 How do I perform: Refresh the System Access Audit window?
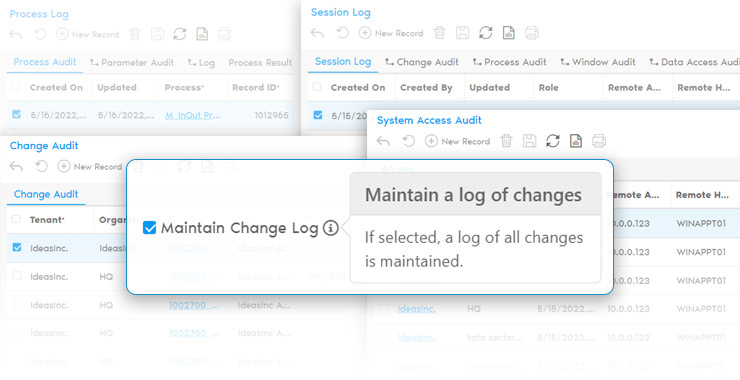pos(553,141)
